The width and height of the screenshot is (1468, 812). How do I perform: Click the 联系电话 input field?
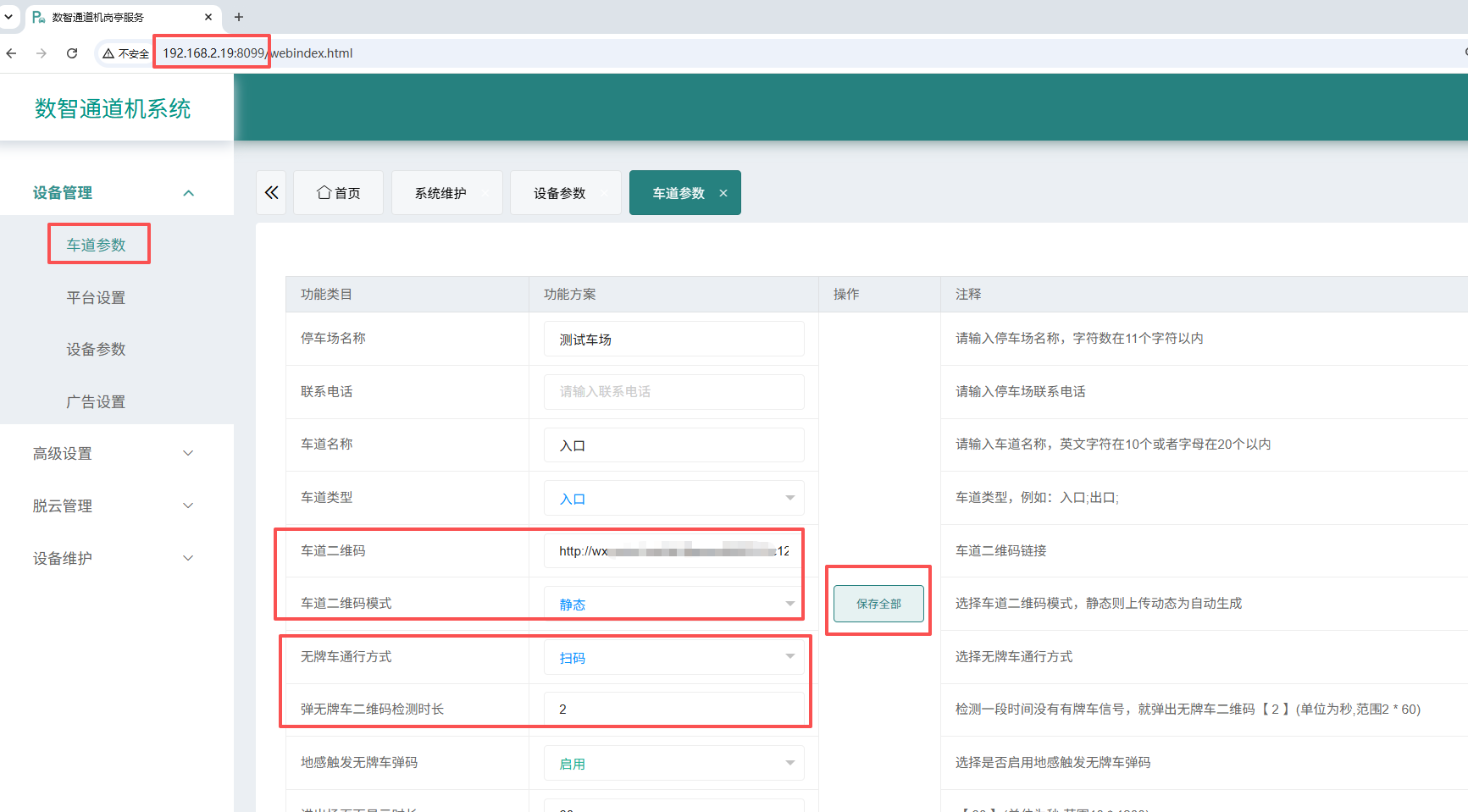point(674,392)
